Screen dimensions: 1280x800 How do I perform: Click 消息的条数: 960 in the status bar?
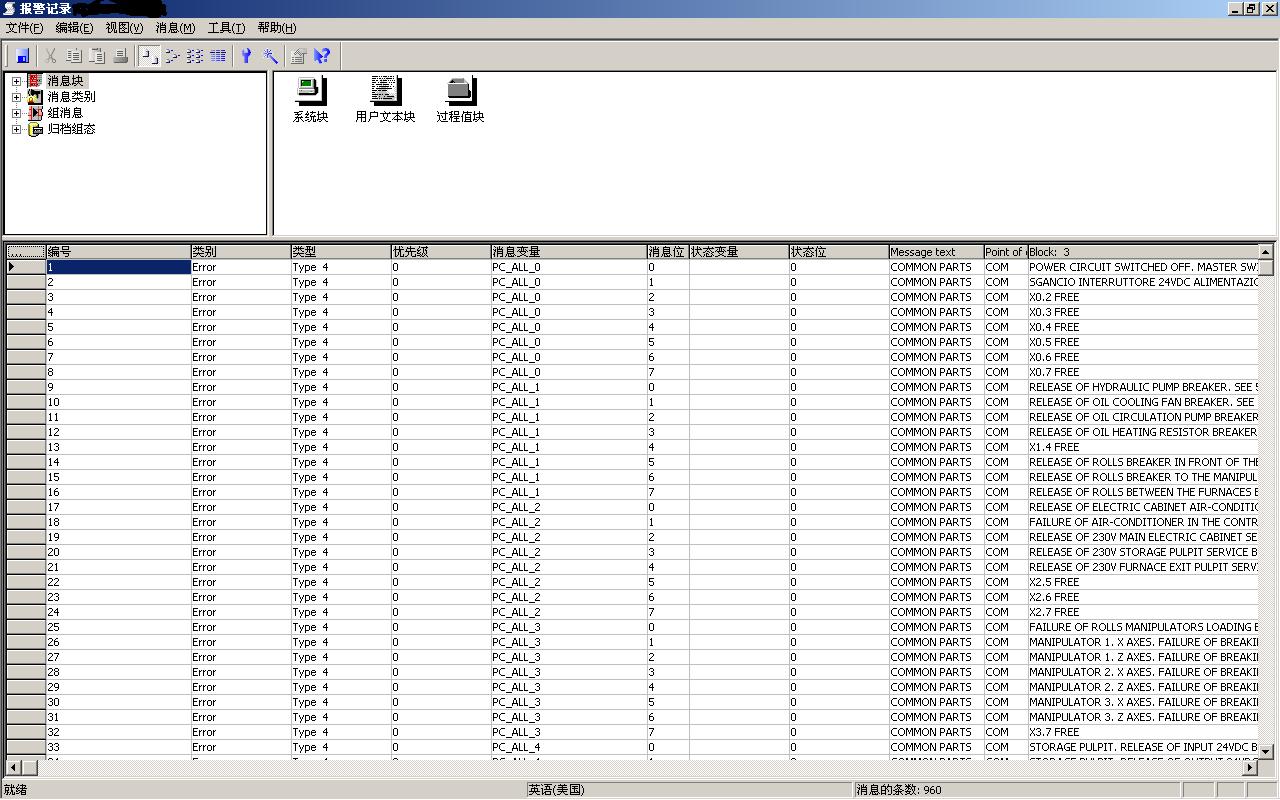click(x=899, y=790)
